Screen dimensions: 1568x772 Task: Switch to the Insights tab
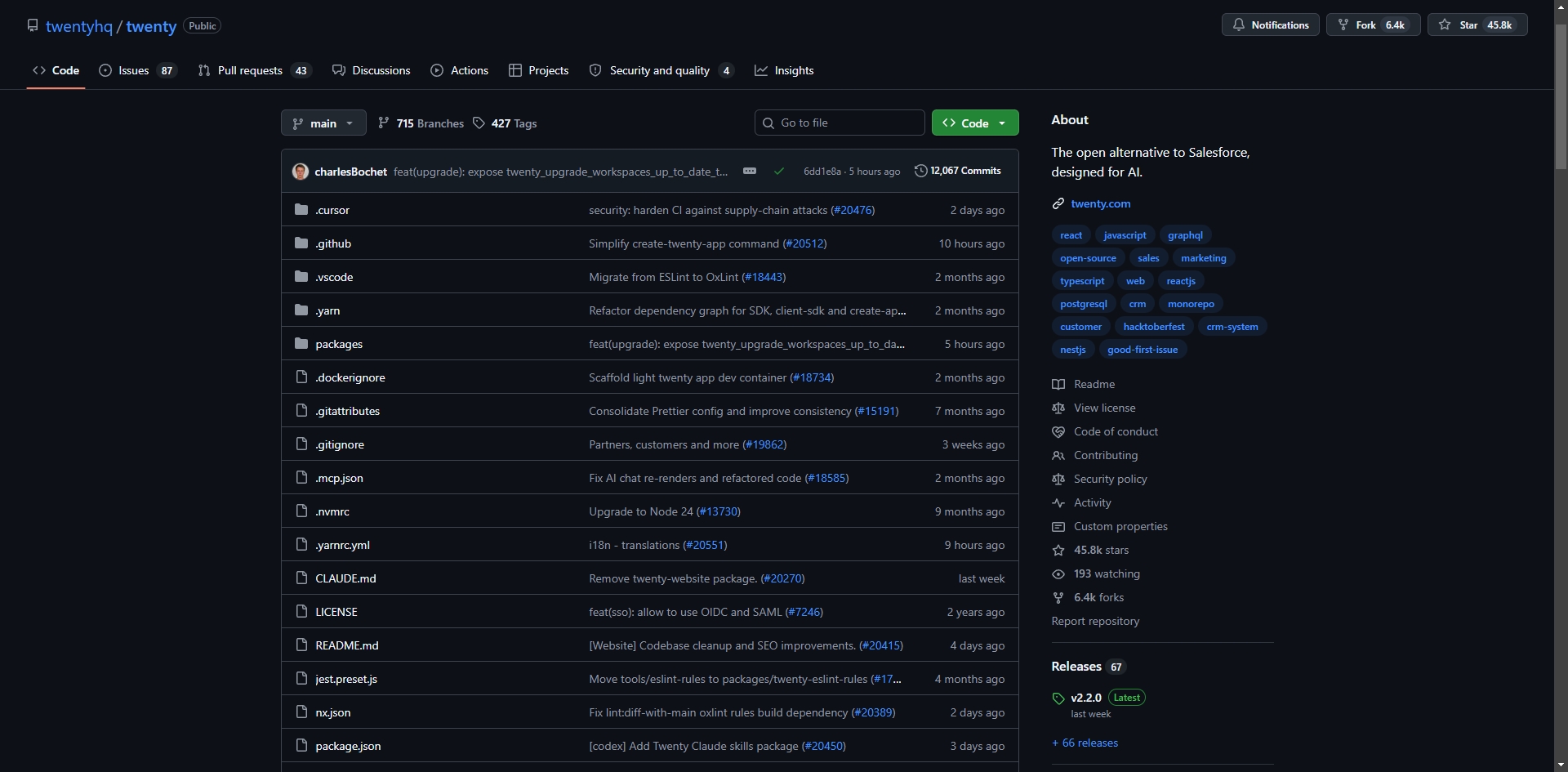click(784, 71)
